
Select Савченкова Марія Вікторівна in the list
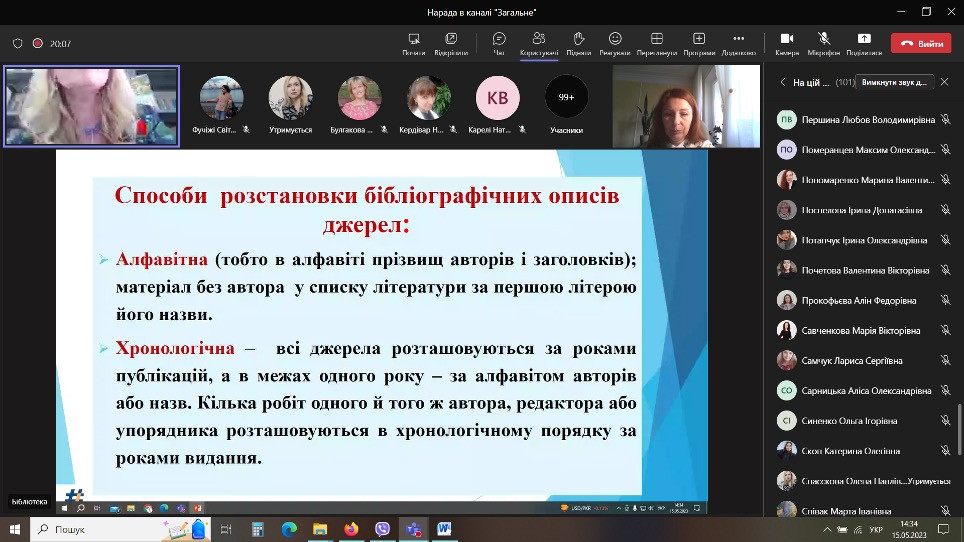861,330
